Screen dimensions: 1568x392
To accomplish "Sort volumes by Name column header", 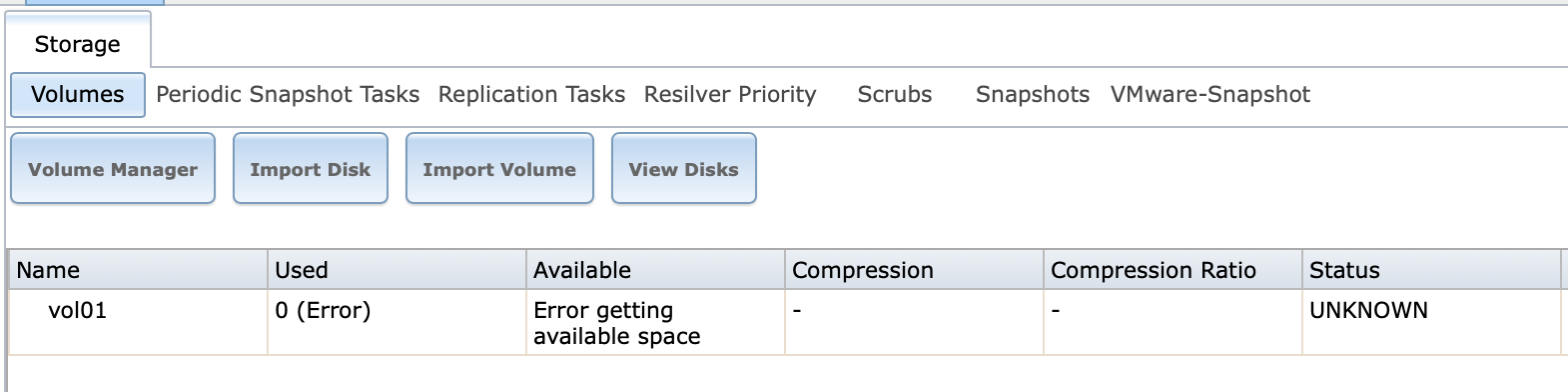I will pyautogui.click(x=138, y=270).
